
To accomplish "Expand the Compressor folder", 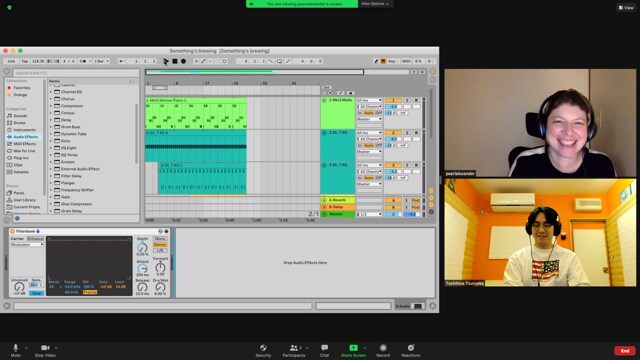I will coord(51,106).
